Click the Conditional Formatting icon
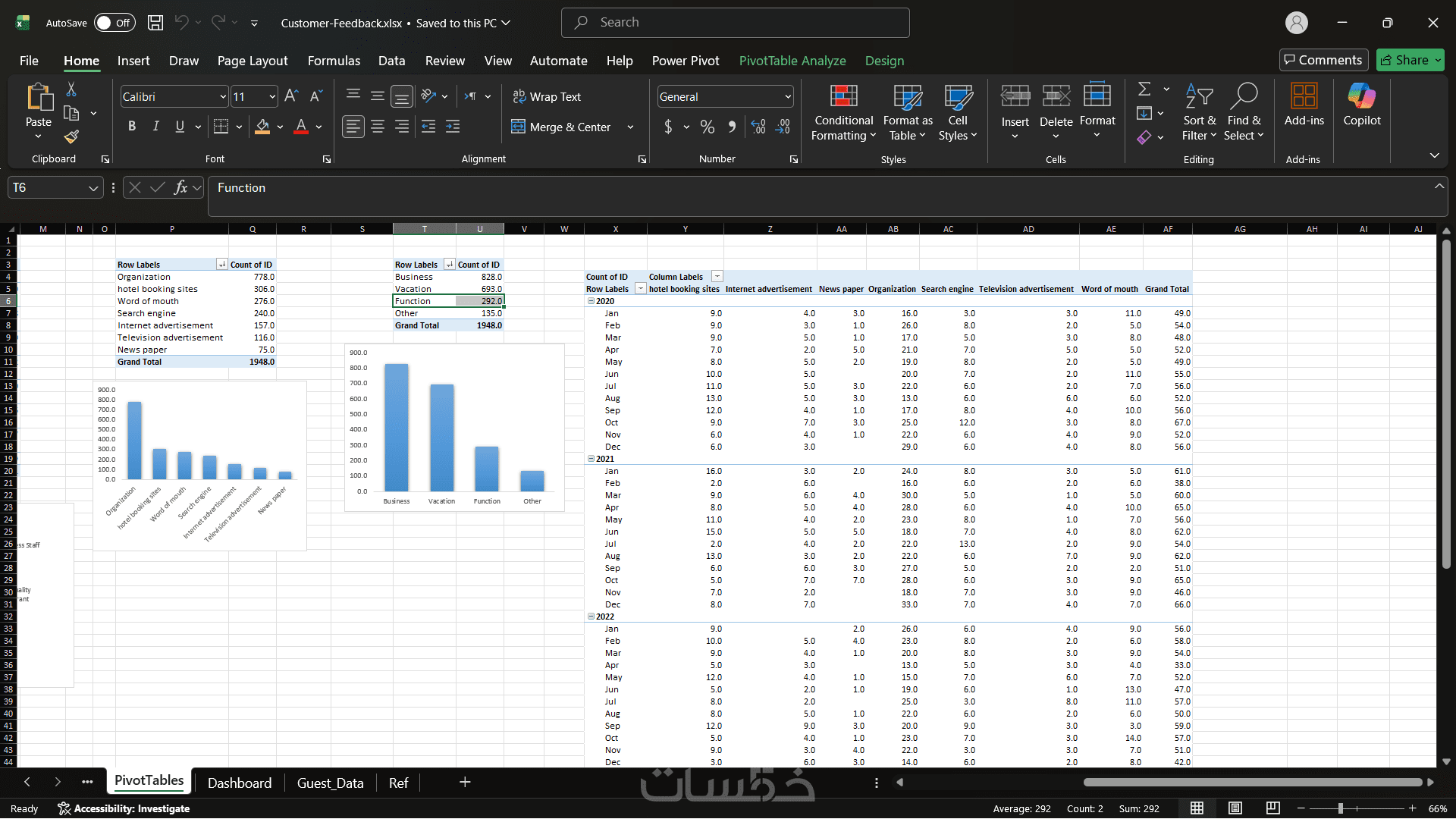Screen dimensions: 1456x819 coord(843,97)
